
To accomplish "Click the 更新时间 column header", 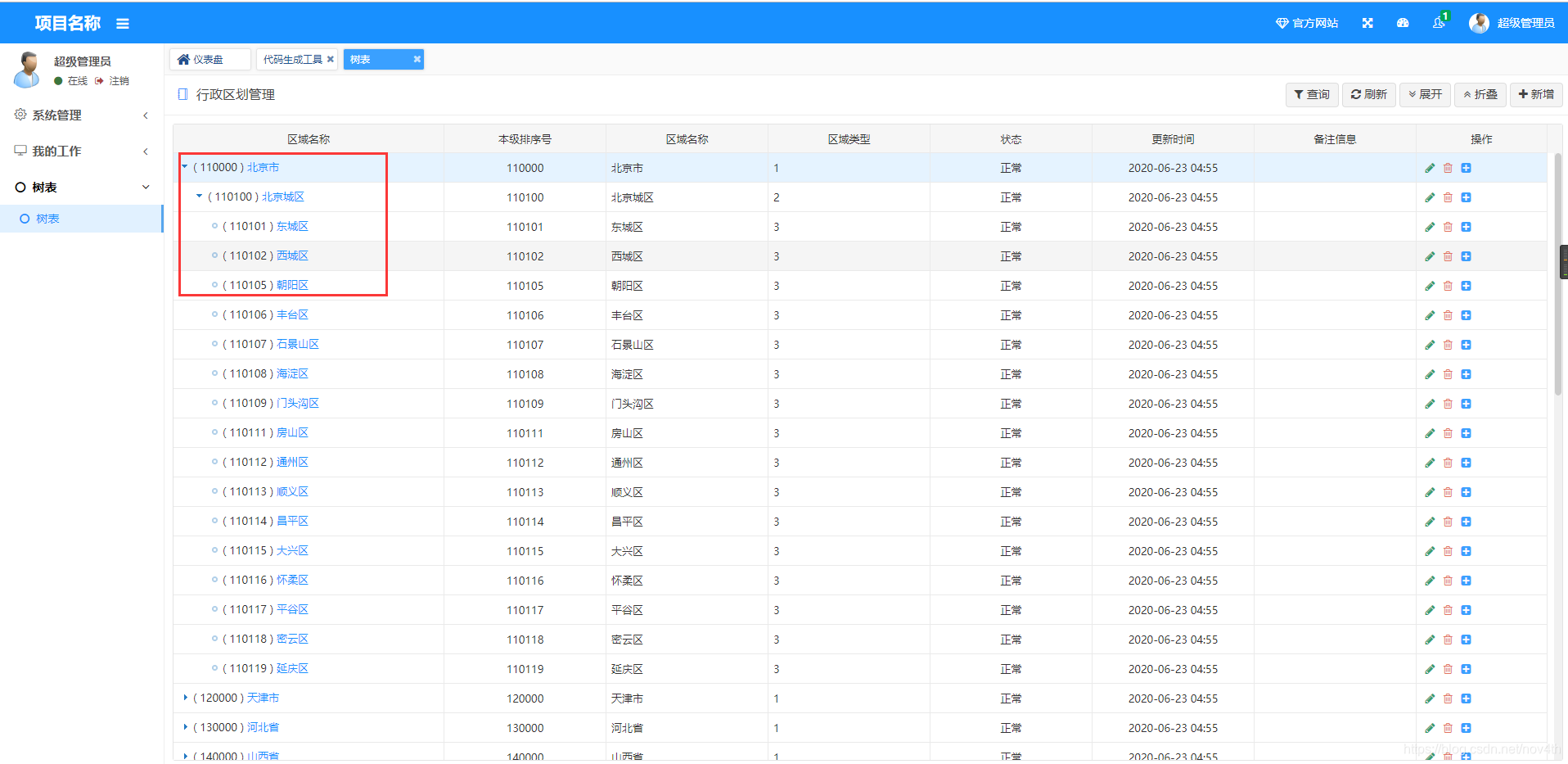I will tap(1173, 139).
